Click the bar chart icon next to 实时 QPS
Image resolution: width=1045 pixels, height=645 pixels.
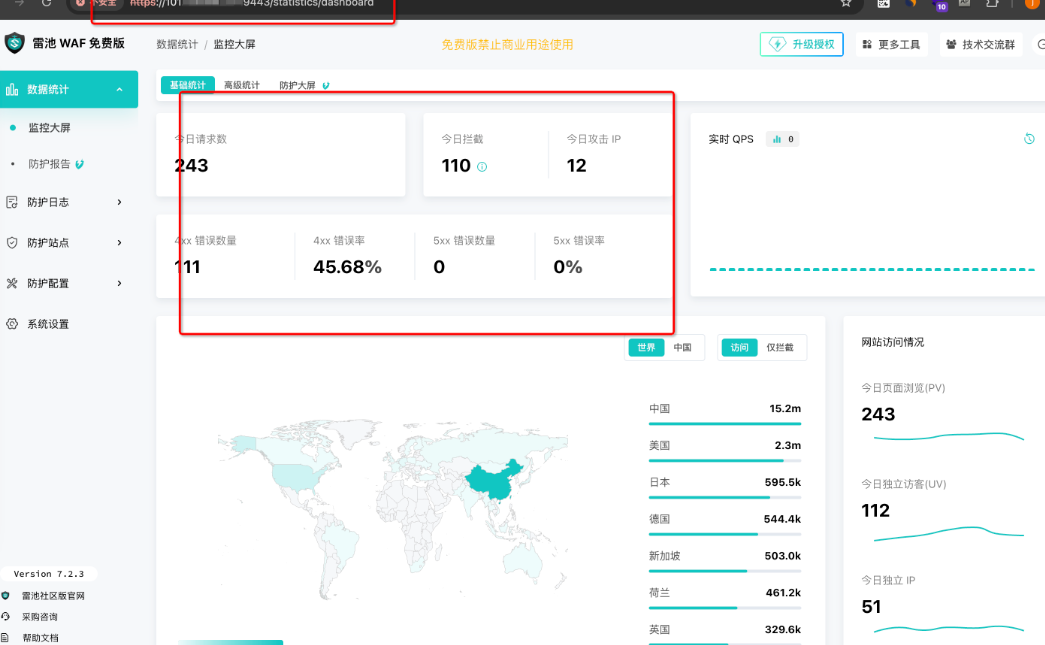coord(777,139)
